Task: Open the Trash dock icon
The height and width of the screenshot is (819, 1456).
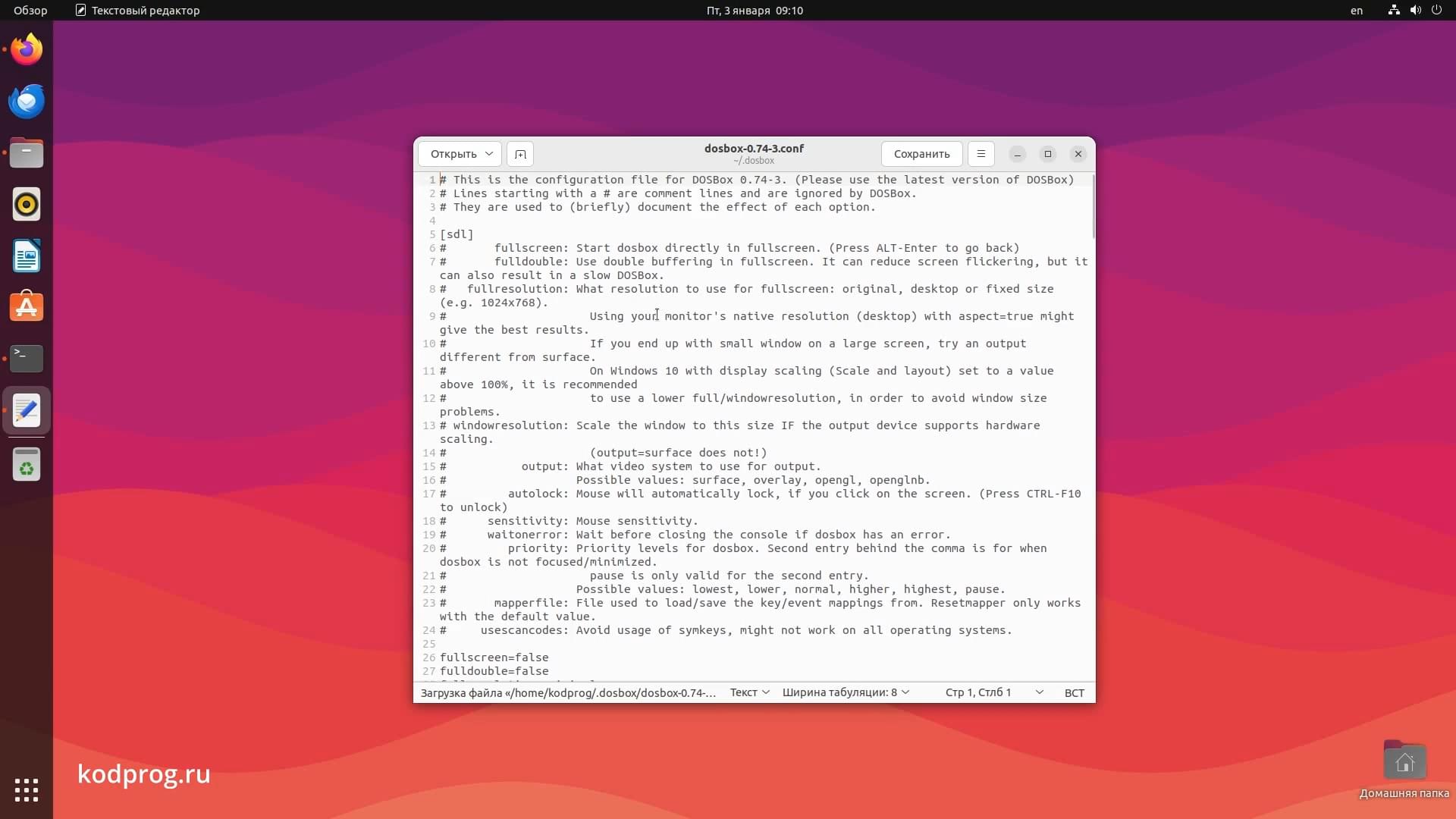Action: pyautogui.click(x=27, y=464)
